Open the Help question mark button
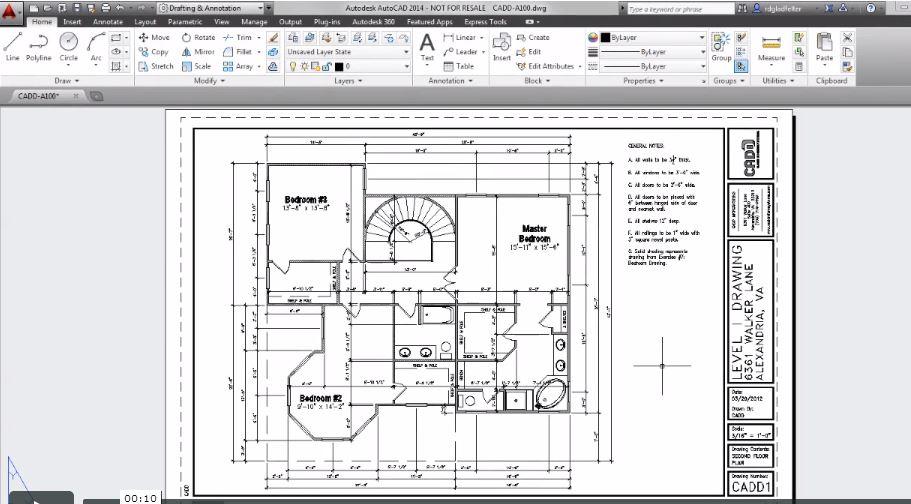911x504 pixels. point(870,8)
